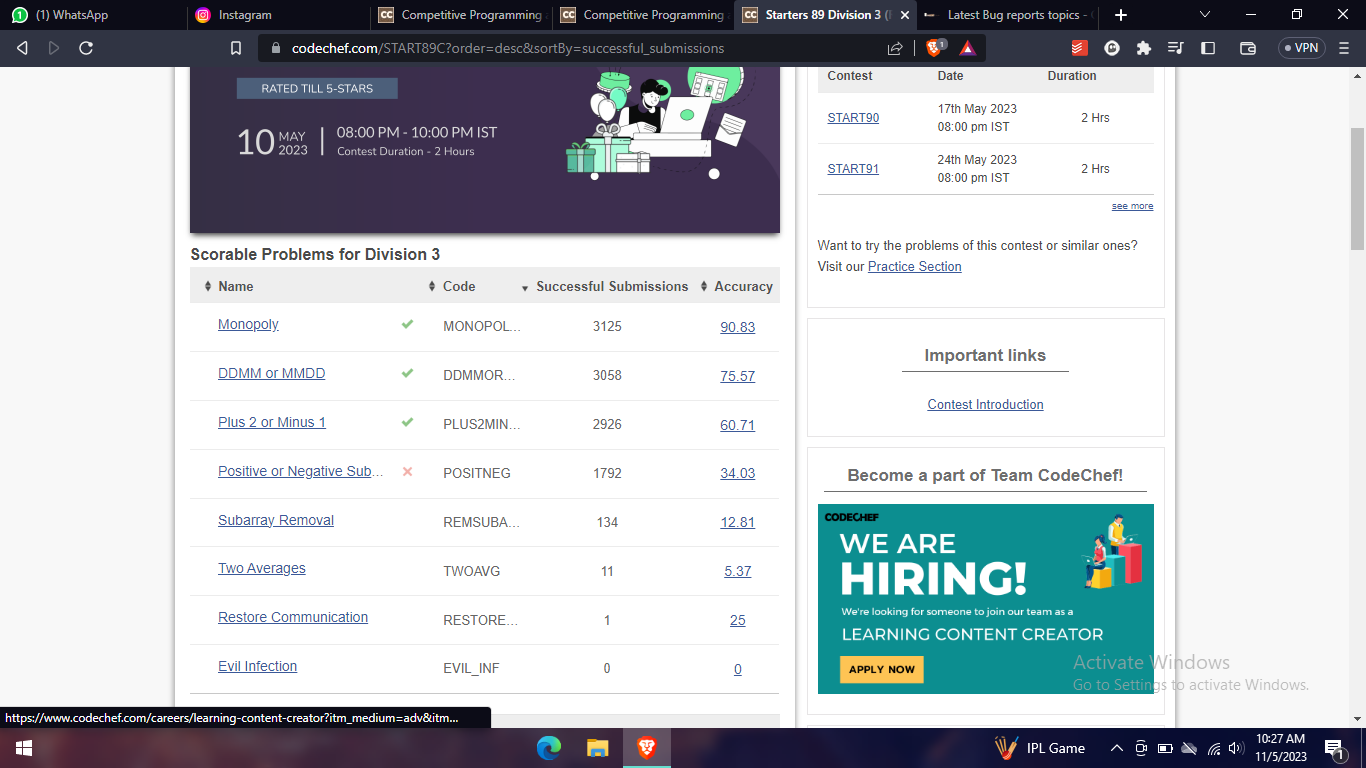Open the Restore Communication problem
This screenshot has height=768, width=1366.
tap(293, 617)
